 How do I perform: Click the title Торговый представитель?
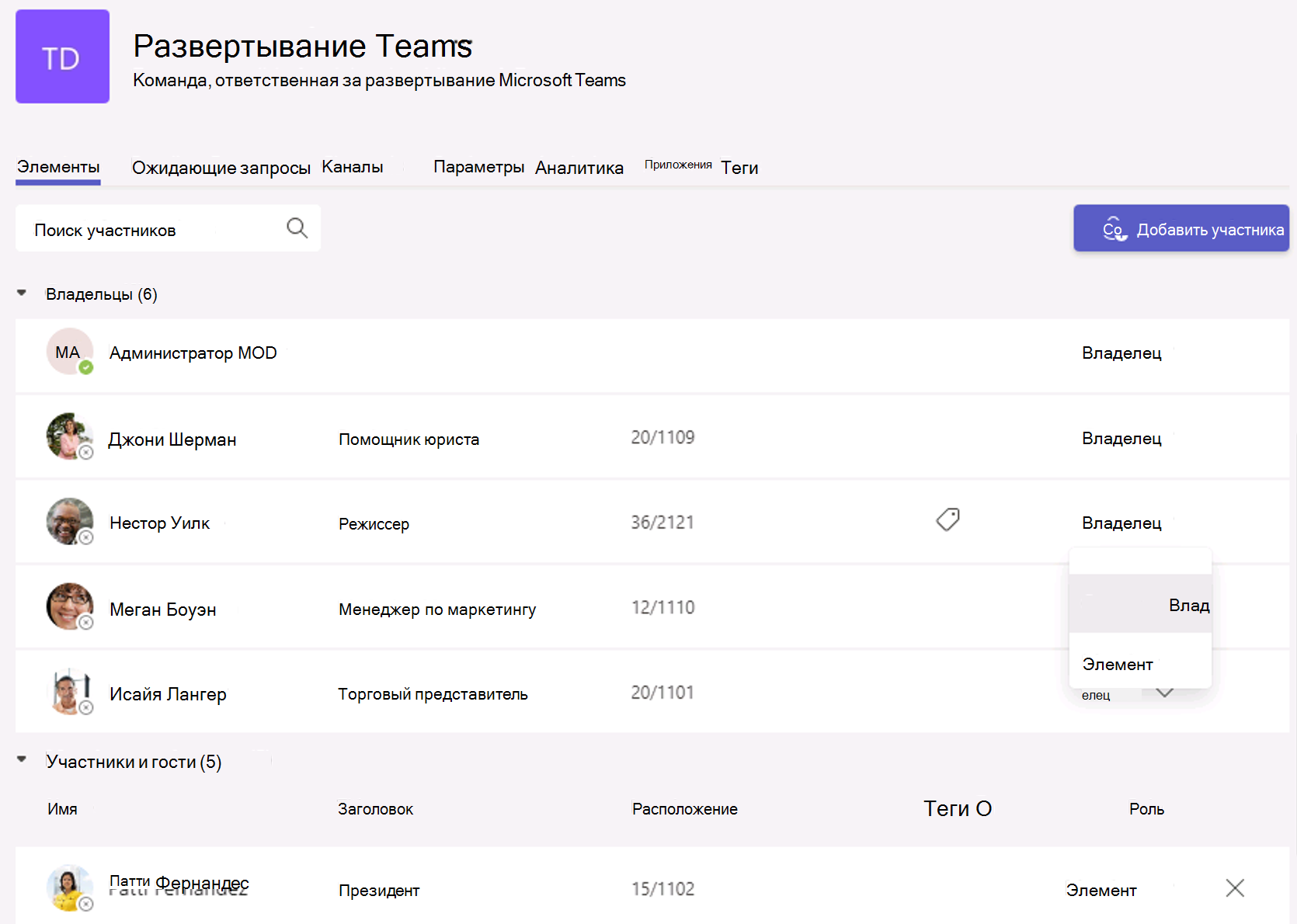(x=433, y=694)
